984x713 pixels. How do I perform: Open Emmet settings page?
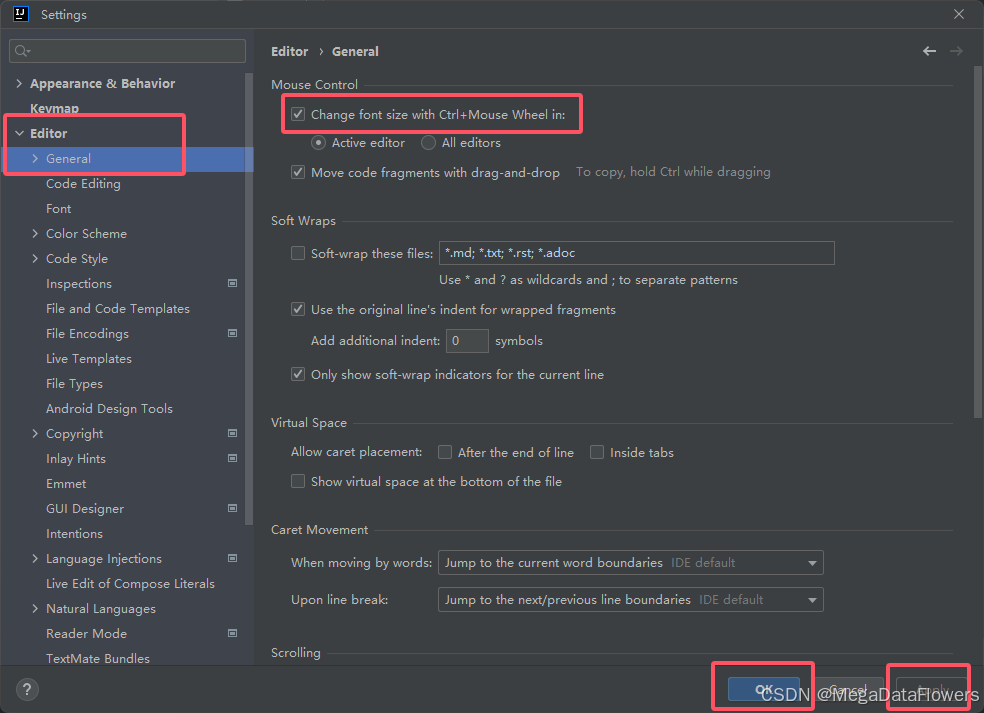66,484
